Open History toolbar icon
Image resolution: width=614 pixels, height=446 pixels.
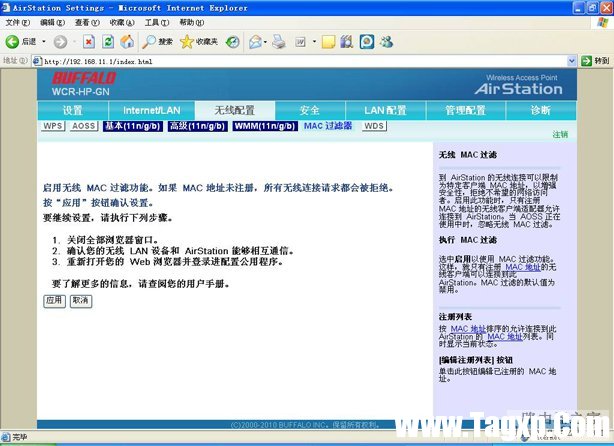pyautogui.click(x=233, y=42)
